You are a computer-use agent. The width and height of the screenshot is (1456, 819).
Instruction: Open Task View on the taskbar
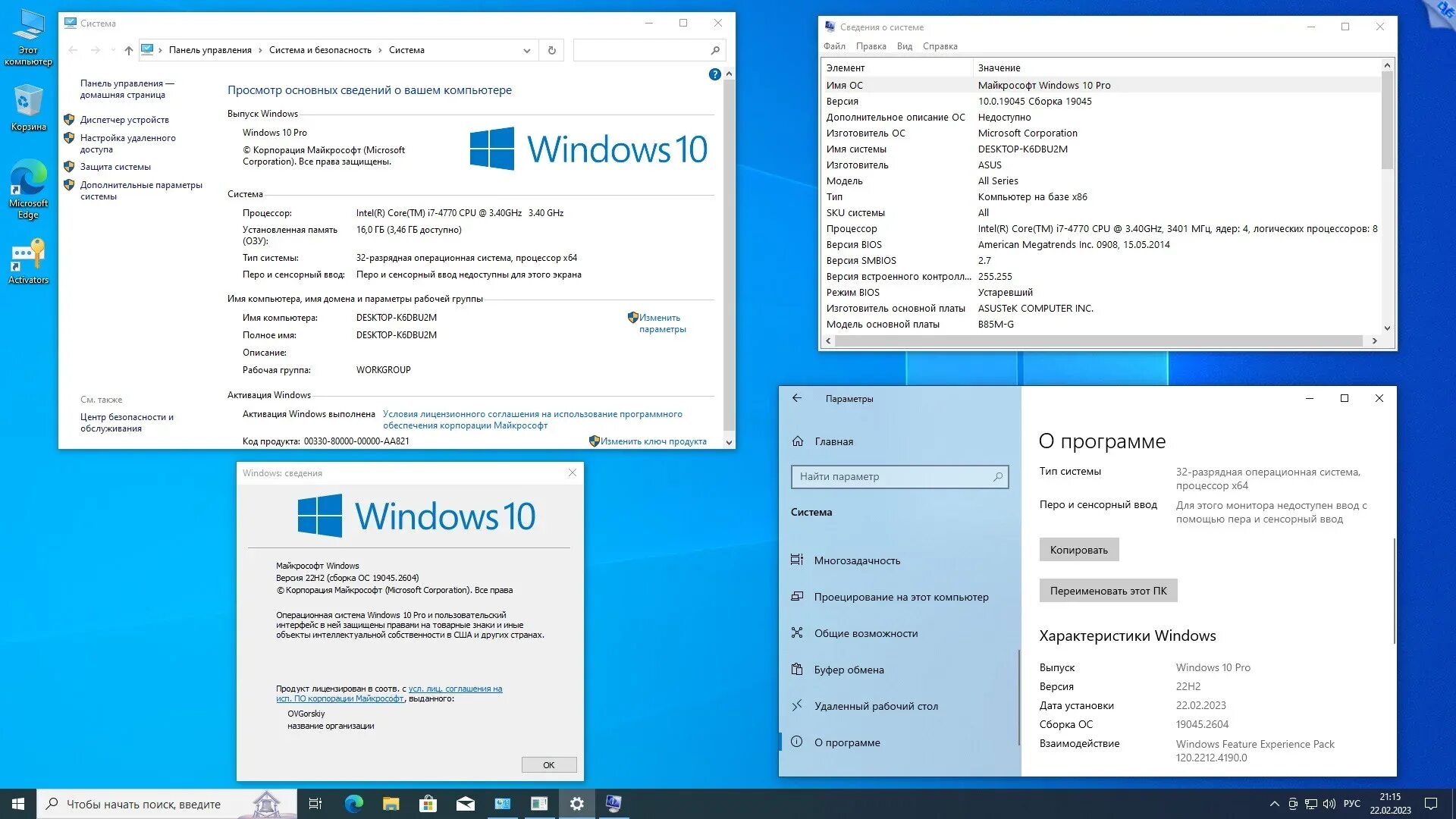(315, 804)
